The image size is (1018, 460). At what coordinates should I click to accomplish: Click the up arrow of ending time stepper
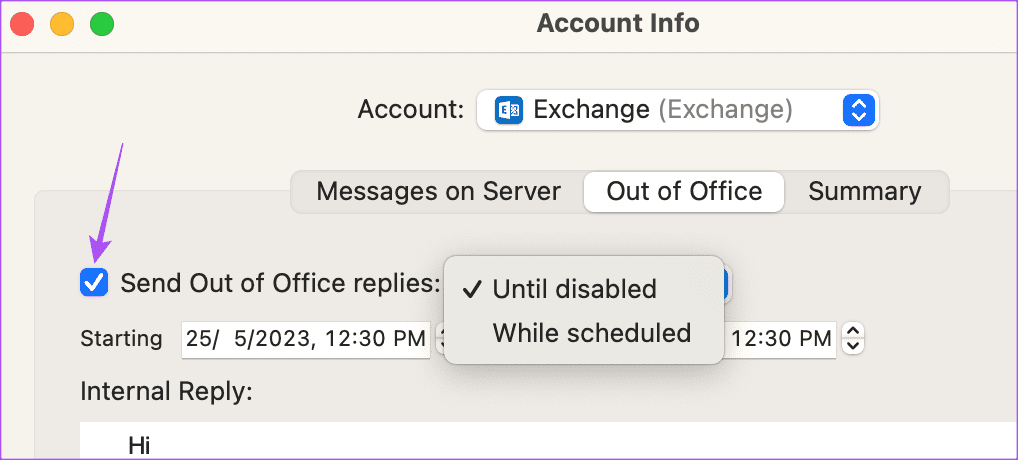[x=854, y=332]
